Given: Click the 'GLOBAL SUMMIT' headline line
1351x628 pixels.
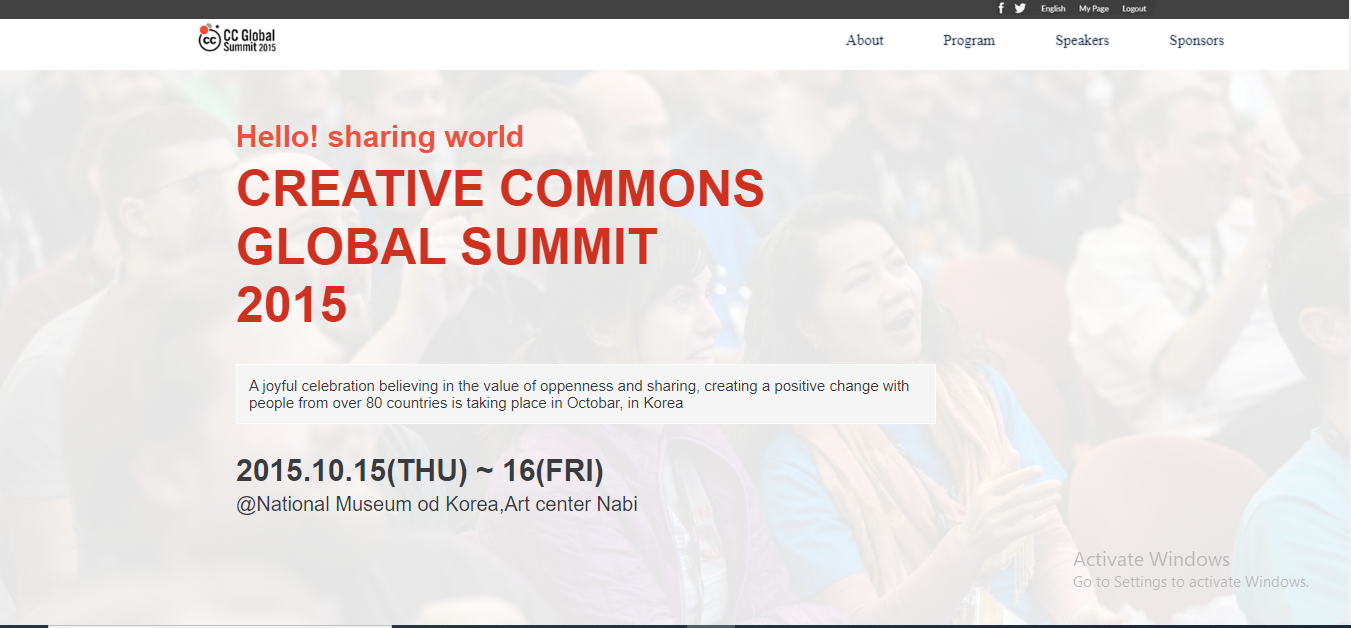Looking at the screenshot, I should pyautogui.click(x=447, y=246).
